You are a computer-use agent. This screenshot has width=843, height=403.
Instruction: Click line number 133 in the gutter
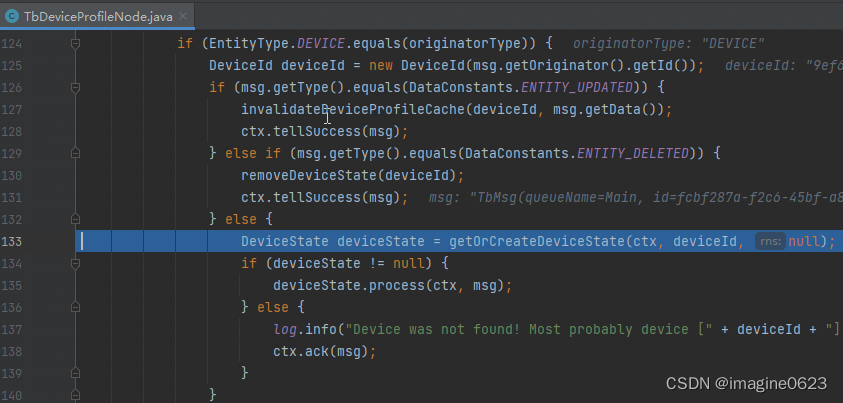click(x=11, y=242)
